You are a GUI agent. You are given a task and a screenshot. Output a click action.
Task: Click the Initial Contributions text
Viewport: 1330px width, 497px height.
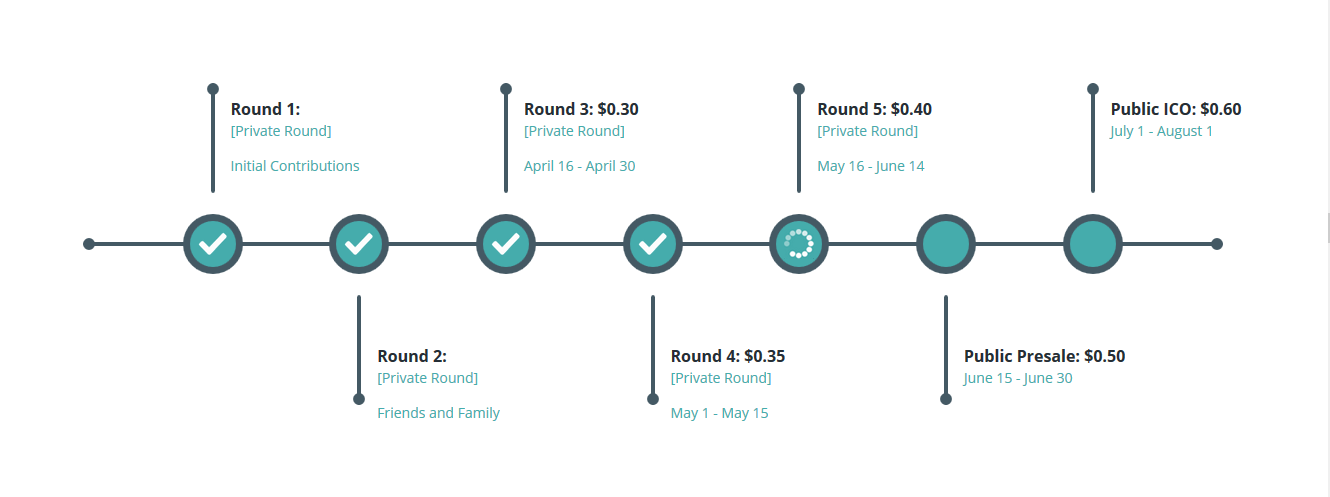tap(295, 166)
